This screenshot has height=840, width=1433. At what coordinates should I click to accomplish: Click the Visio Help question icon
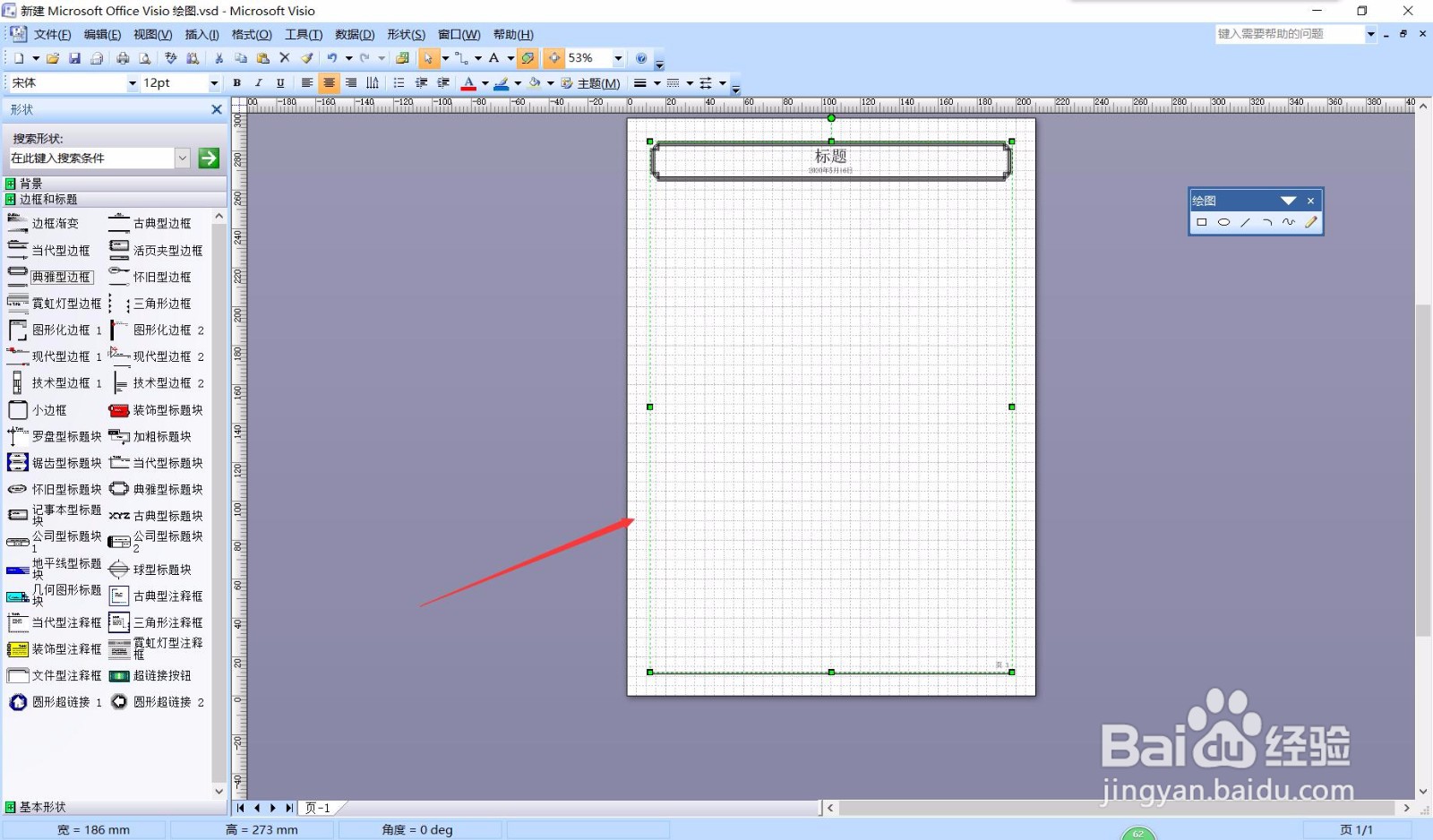641,58
